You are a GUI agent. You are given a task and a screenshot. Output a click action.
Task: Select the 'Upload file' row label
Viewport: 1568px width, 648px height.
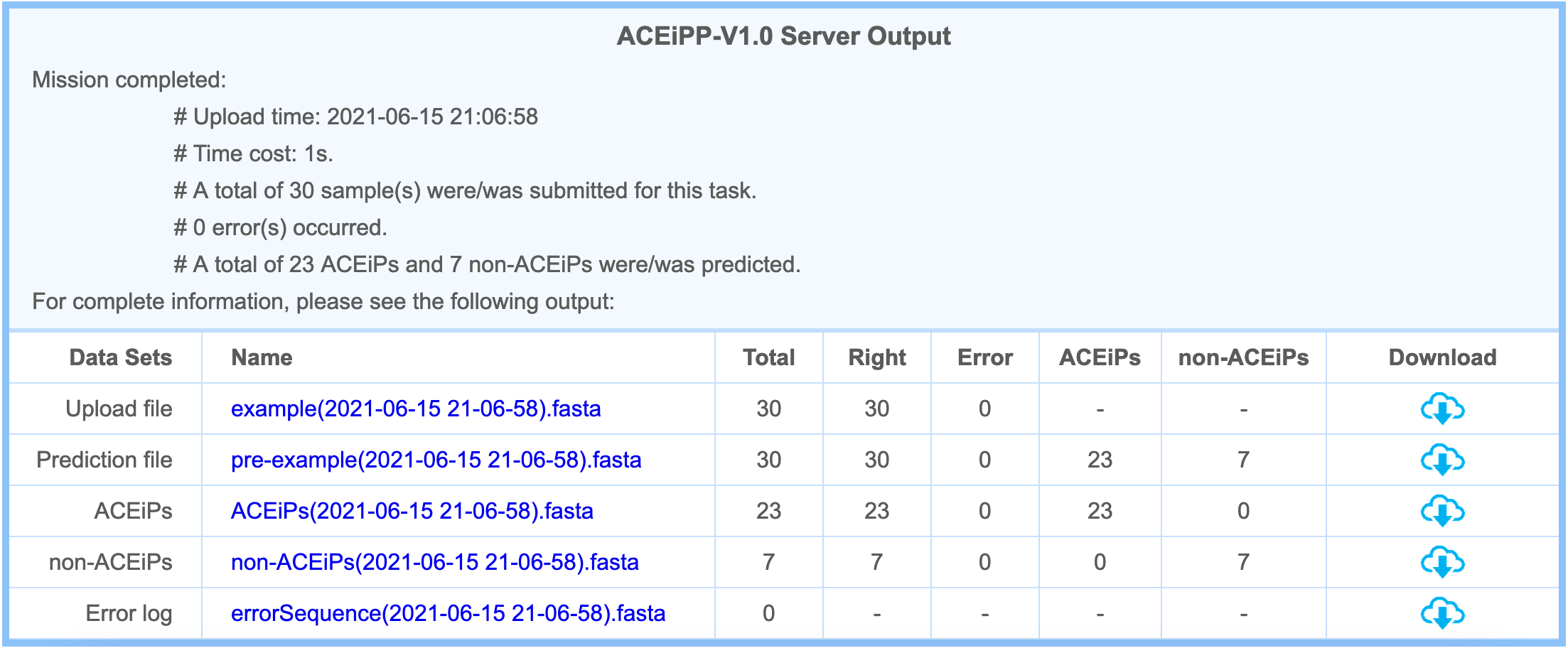(119, 409)
